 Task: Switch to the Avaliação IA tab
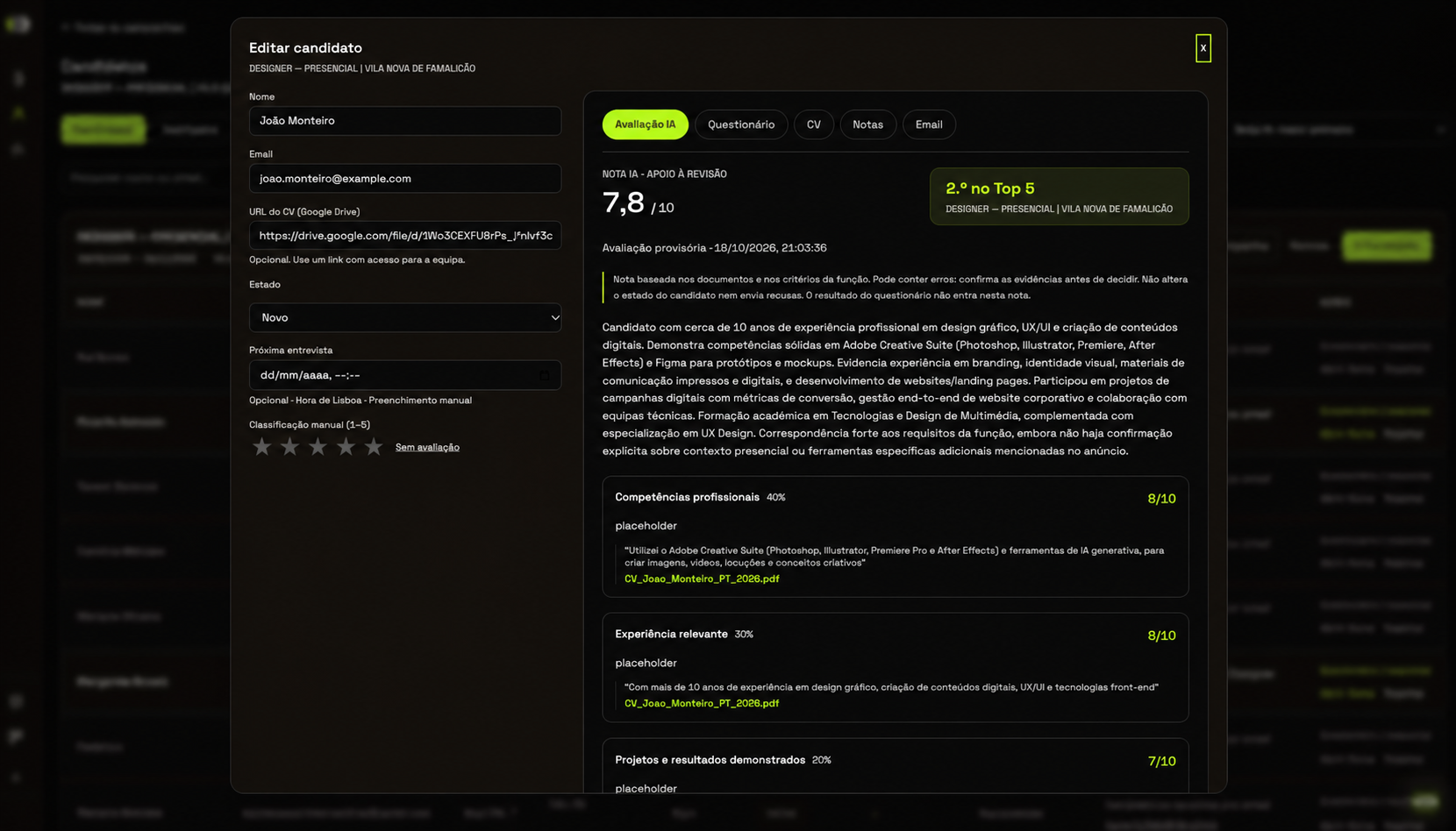click(645, 124)
